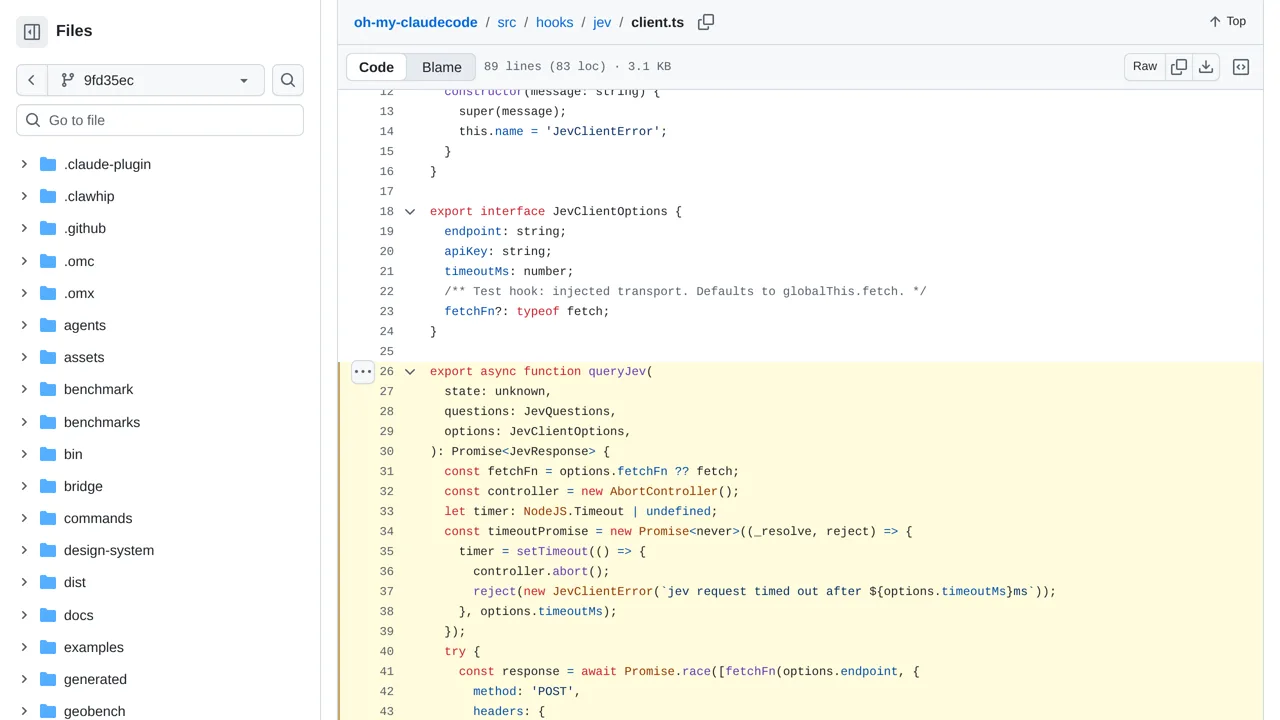Viewport: 1280px width, 720px height.
Task: Open the bridge folder
Action: tap(83, 486)
